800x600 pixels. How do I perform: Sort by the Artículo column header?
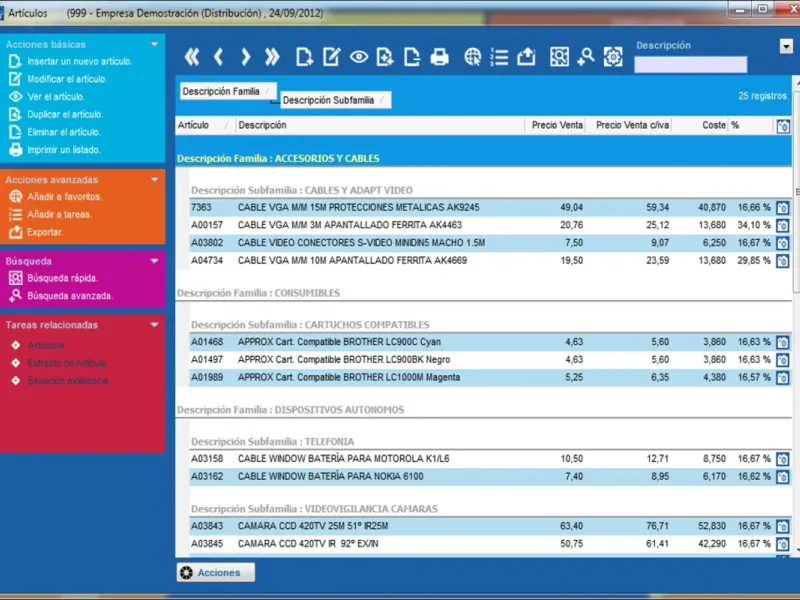click(205, 126)
